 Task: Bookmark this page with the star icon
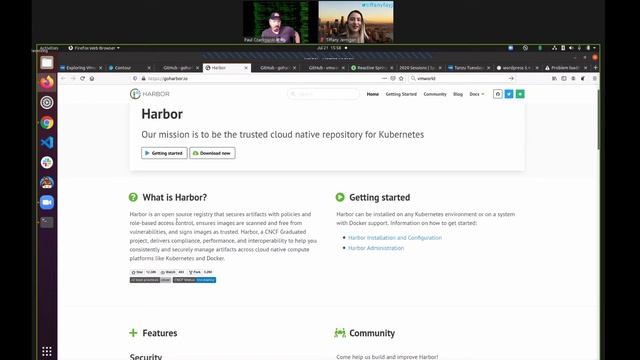click(401, 78)
